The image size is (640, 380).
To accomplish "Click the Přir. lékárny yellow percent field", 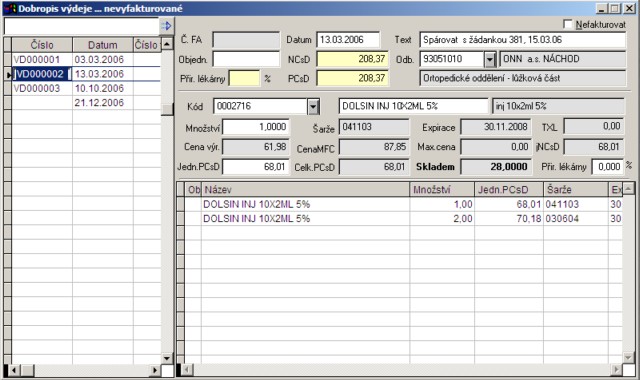I will [x=244, y=78].
